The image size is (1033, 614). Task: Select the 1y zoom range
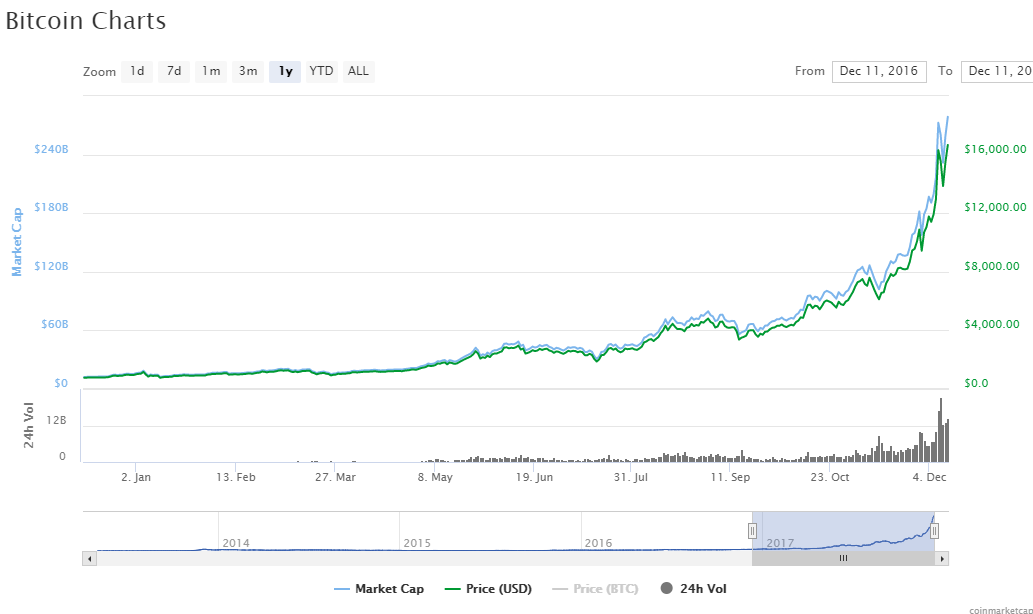click(285, 71)
